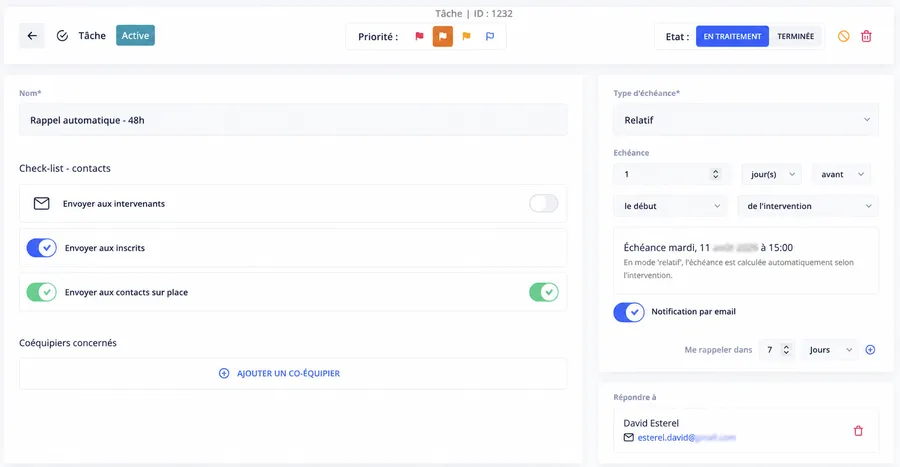Toggle right green switch for contacts sur place
This screenshot has width=900, height=467.
tap(544, 292)
